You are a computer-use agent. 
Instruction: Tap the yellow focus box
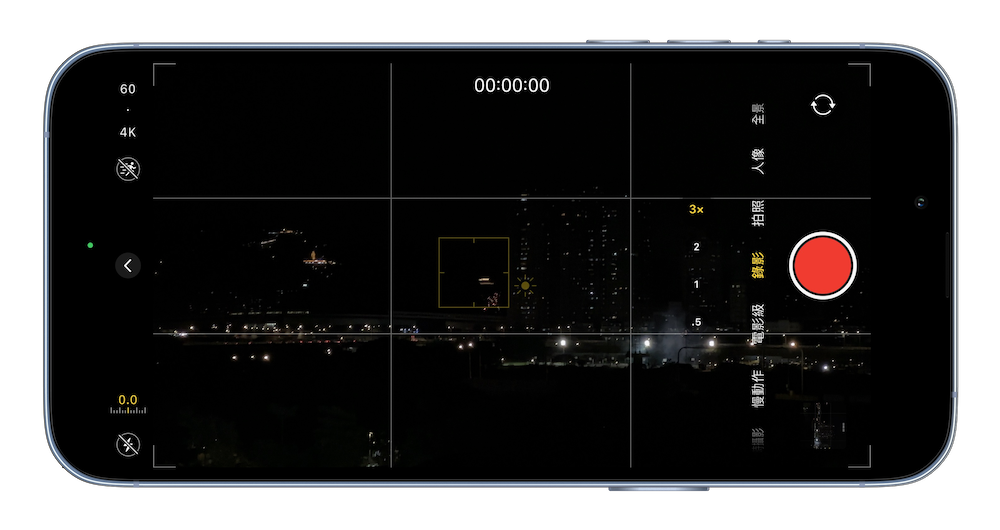pos(473,271)
